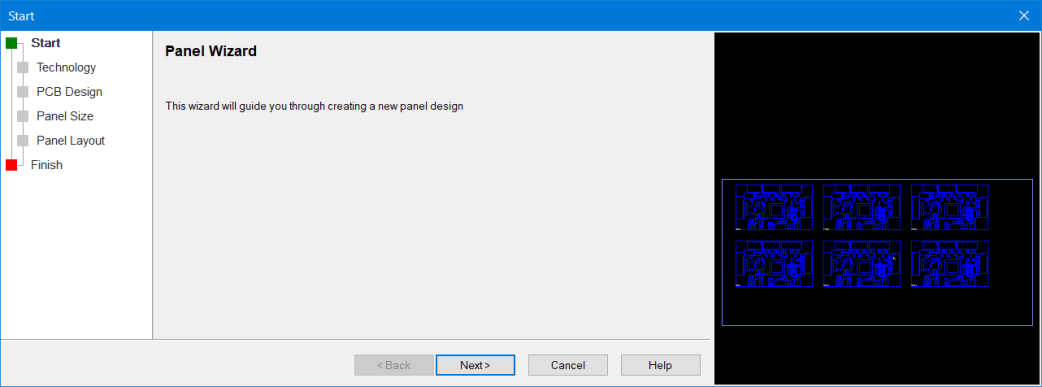Open the Panel Size step
The image size is (1042, 387).
coord(65,116)
